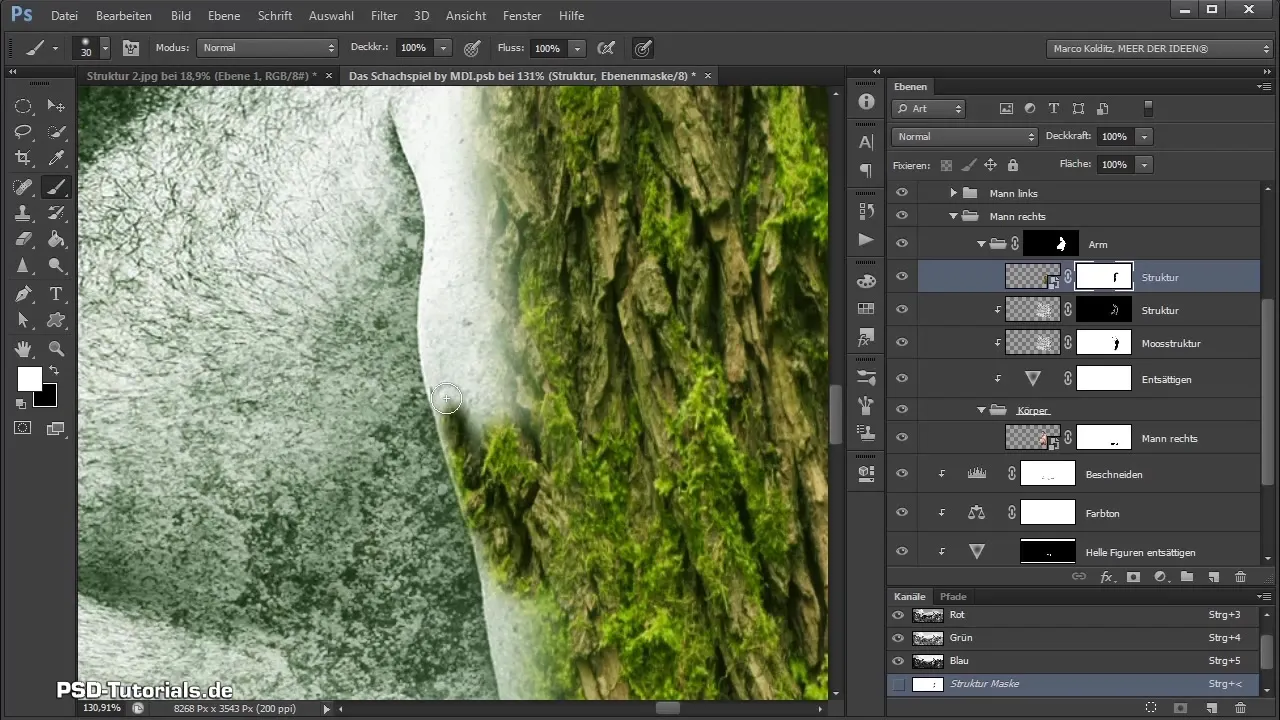This screenshot has height=720, width=1280.
Task: Select the Elliptical Marquee tool
Action: (22, 106)
